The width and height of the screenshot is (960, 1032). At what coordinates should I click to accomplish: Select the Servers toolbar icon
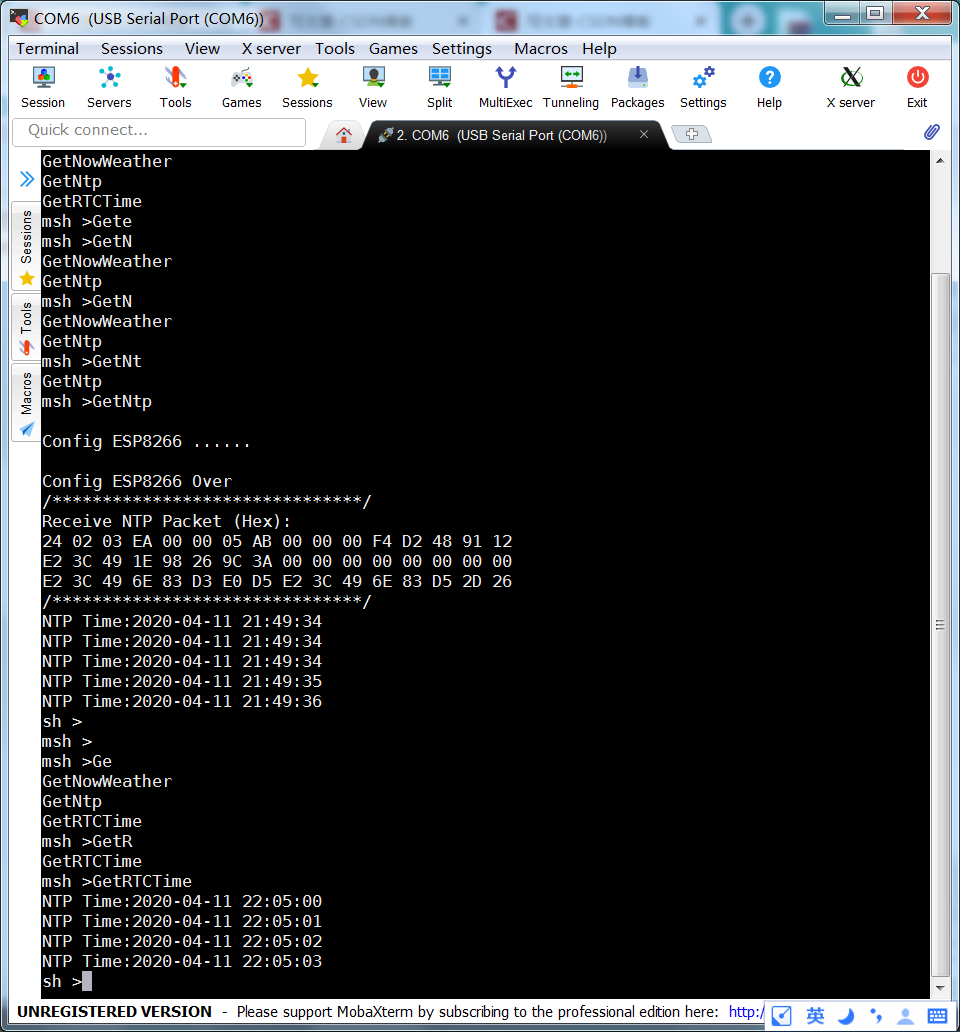point(109,85)
